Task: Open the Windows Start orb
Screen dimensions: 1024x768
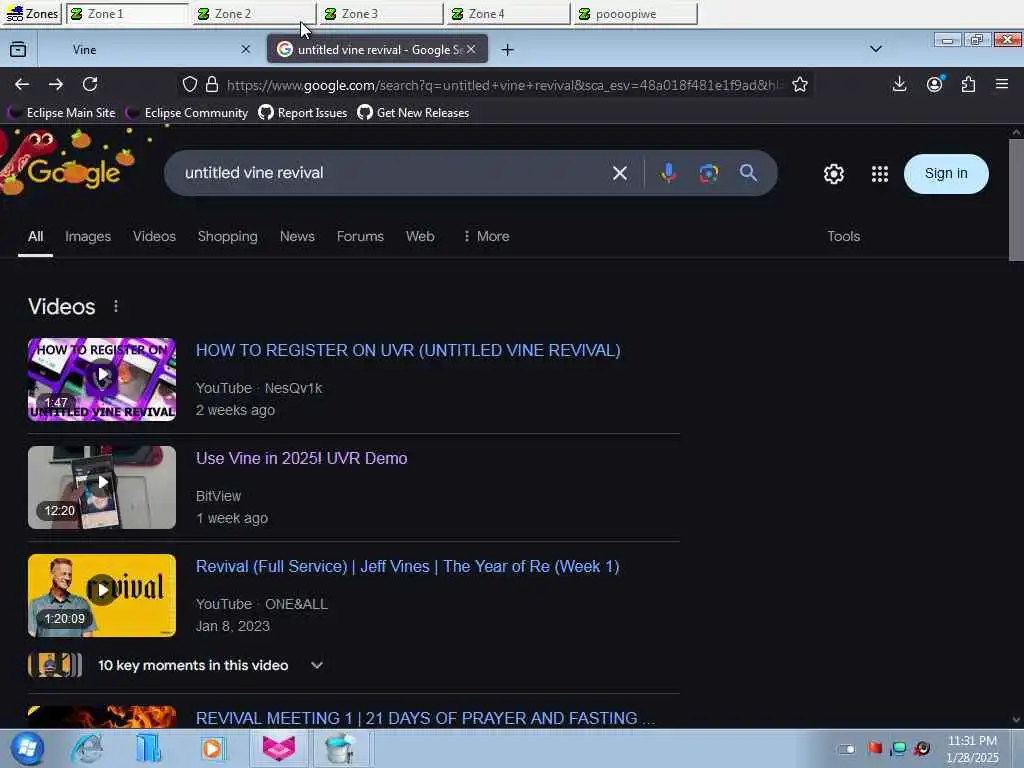Action: [27, 748]
